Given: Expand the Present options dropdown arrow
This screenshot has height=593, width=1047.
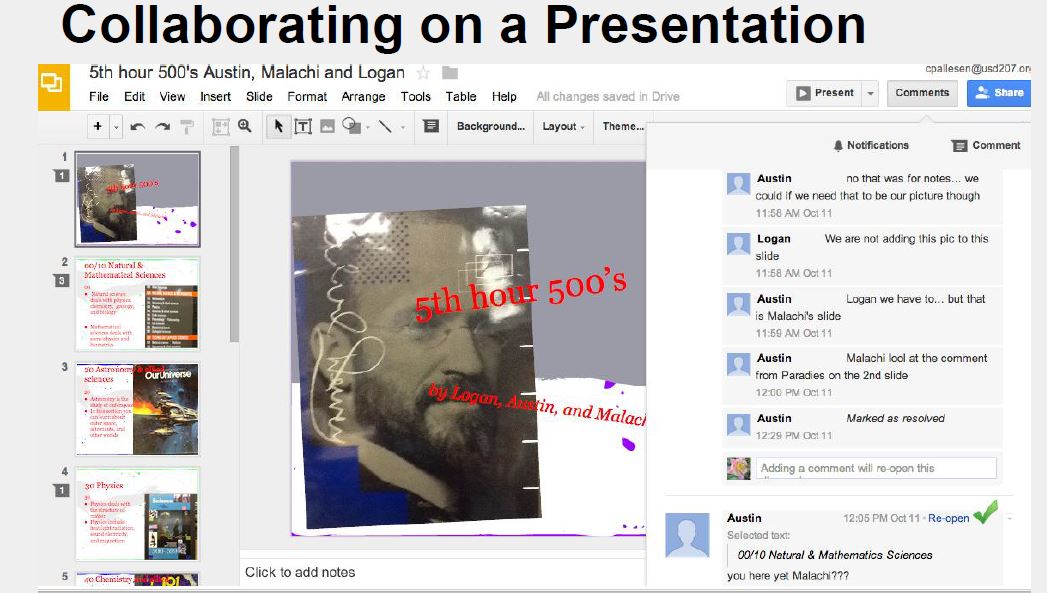Looking at the screenshot, I should point(870,93).
